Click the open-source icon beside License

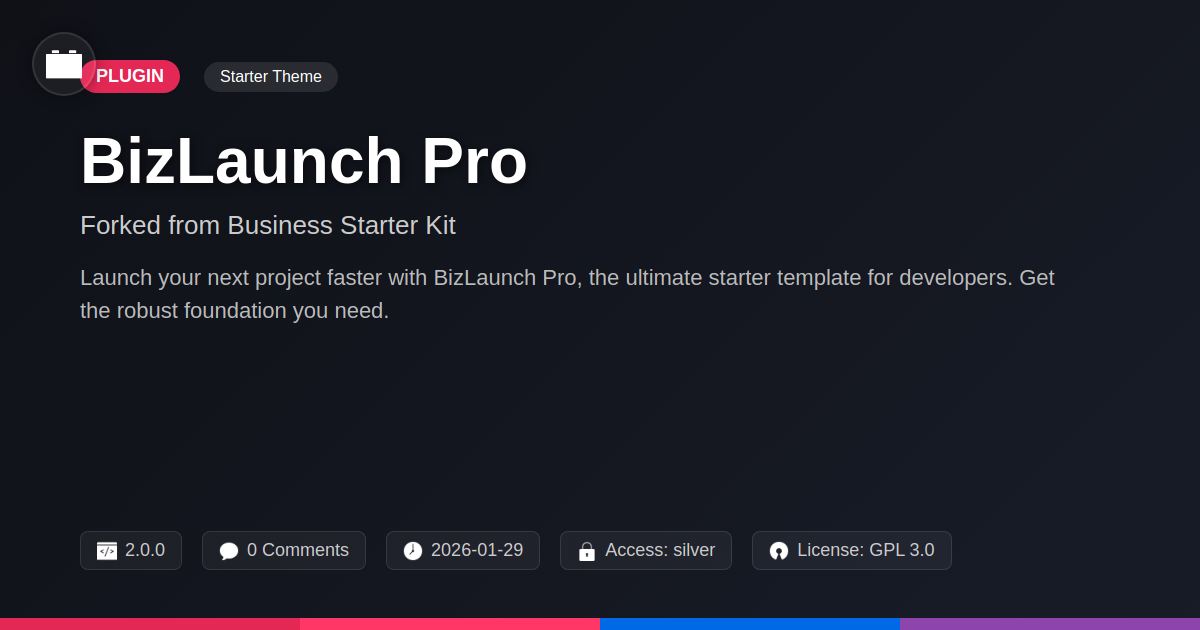pyautogui.click(x=779, y=551)
